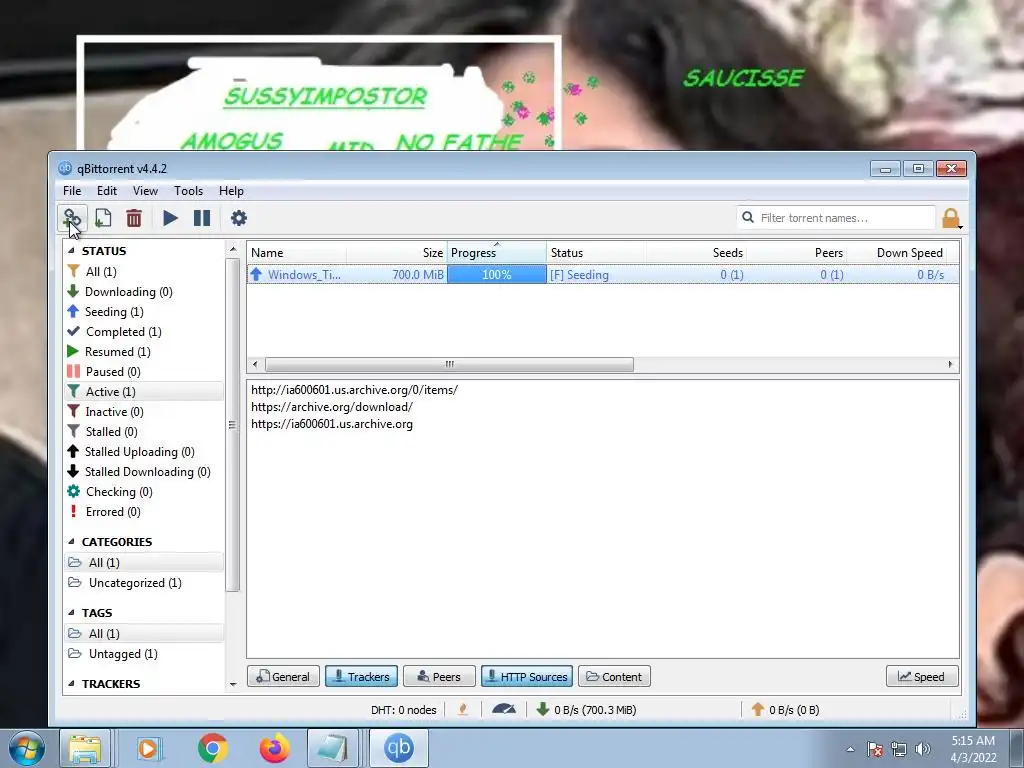Open the Speed graph tab
The image size is (1024, 768).
[x=921, y=677]
